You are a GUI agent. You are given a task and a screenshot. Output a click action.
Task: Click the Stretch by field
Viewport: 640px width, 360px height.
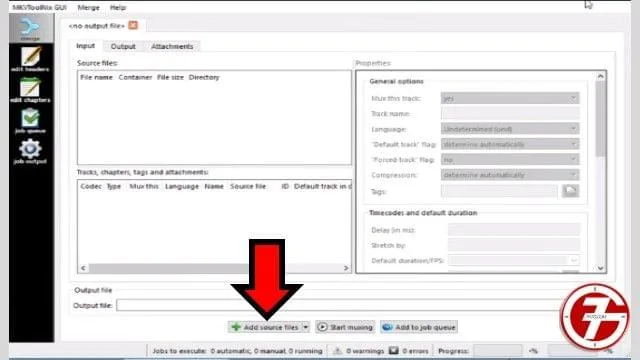tap(514, 245)
